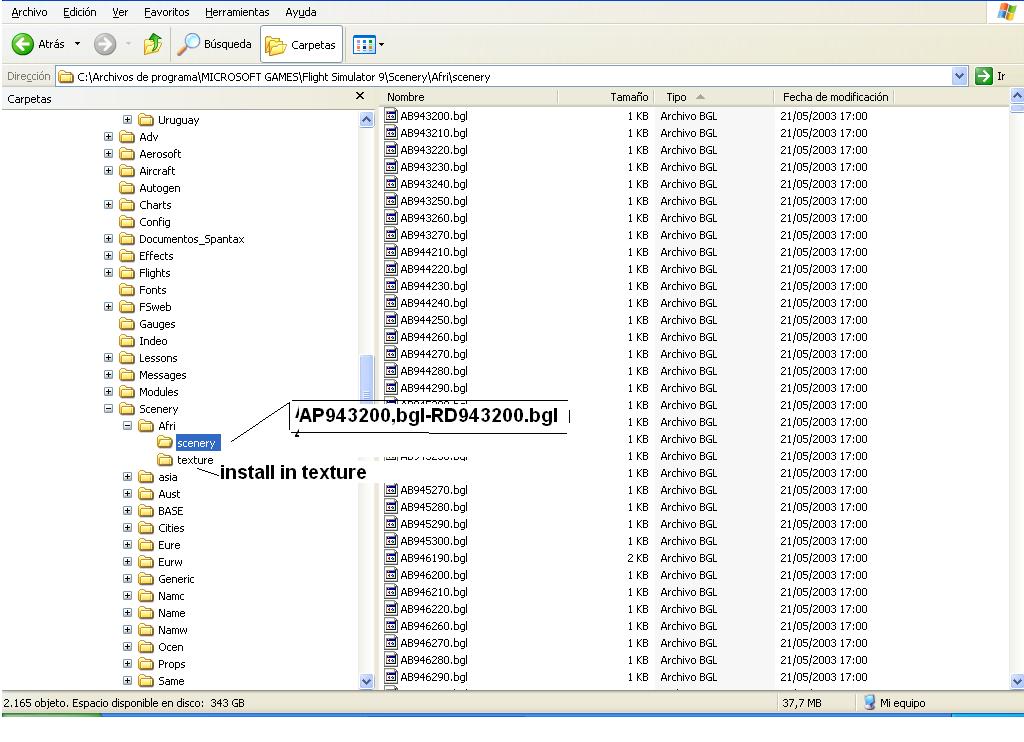Collapse the Scenery folder in the tree
Image resolution: width=1024 pixels, height=742 pixels.
click(x=108, y=409)
